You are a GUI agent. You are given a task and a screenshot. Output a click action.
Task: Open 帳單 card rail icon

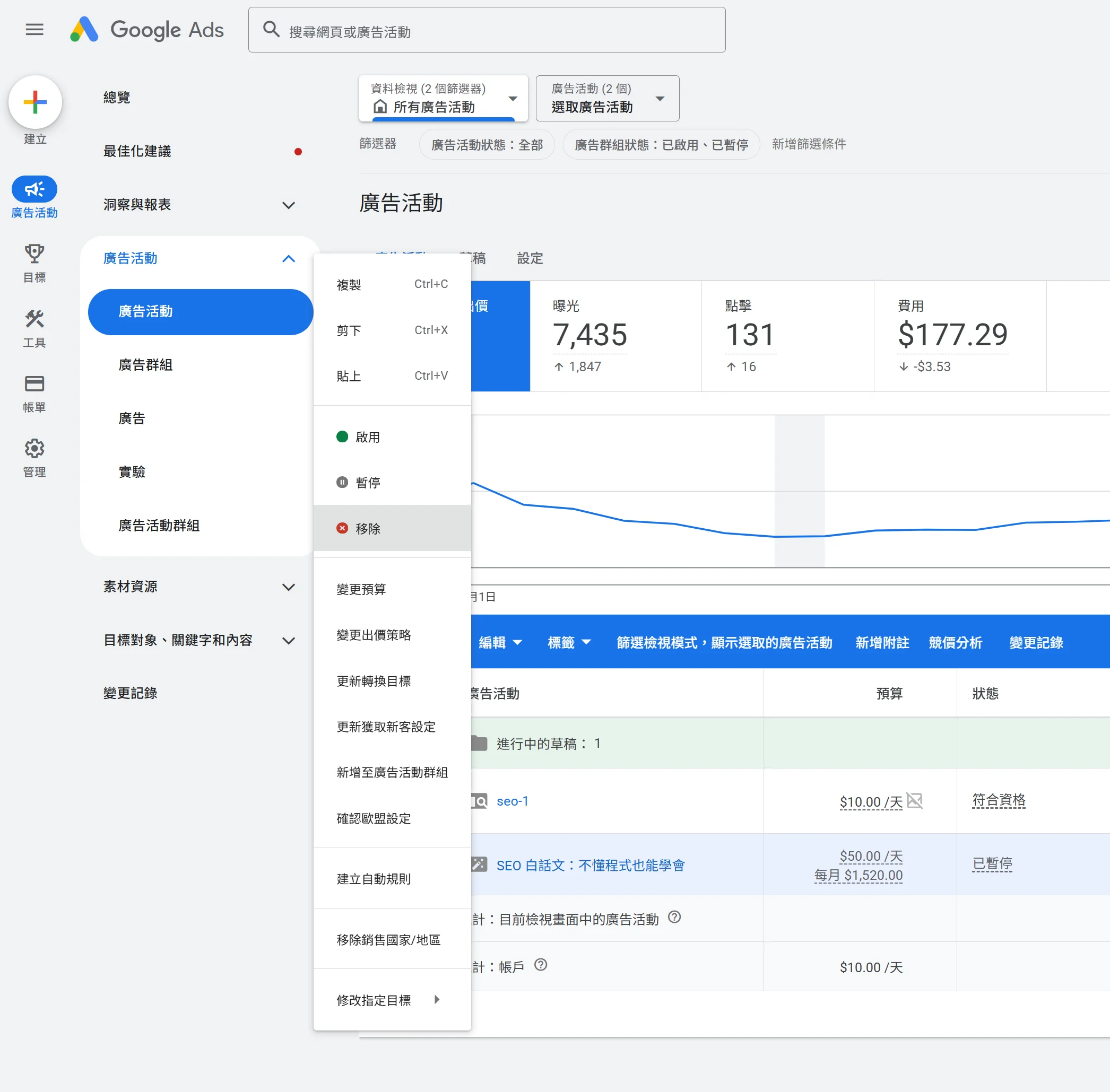[x=34, y=383]
